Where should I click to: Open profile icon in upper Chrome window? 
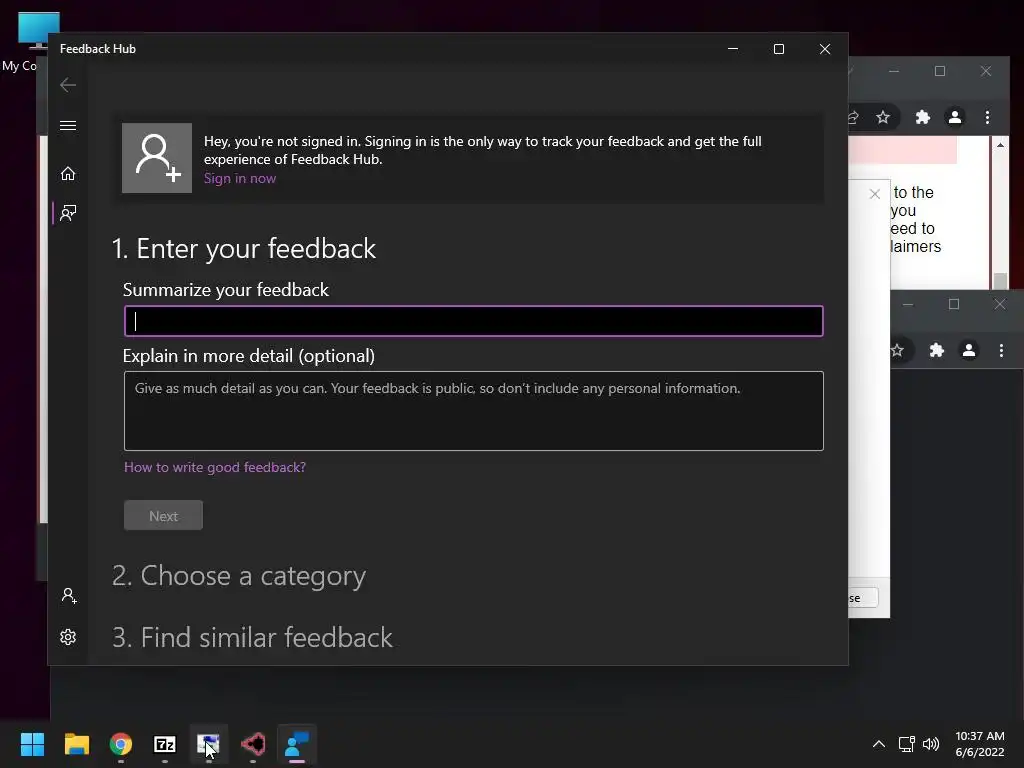955,118
